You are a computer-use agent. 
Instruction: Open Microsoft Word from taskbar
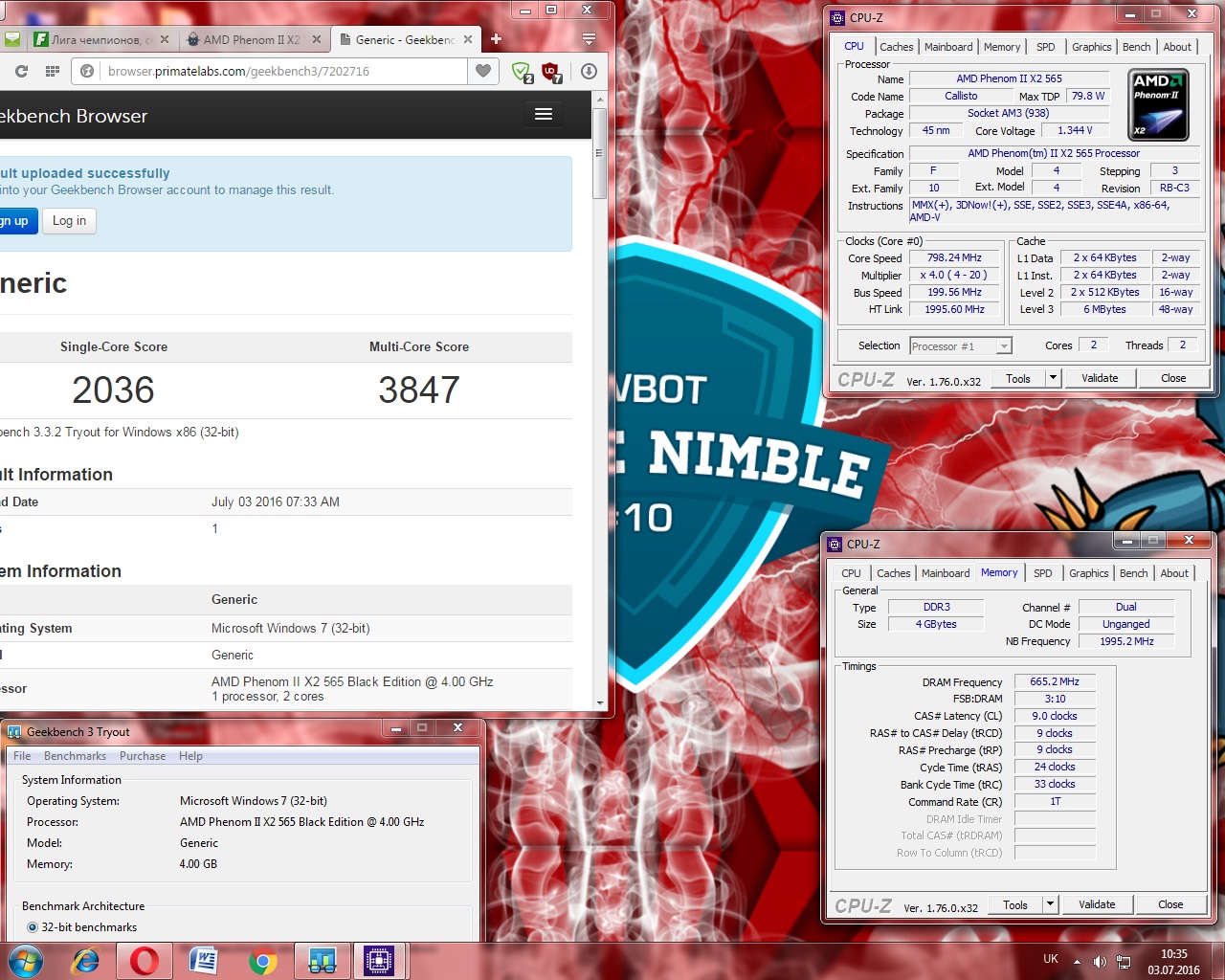(x=204, y=961)
